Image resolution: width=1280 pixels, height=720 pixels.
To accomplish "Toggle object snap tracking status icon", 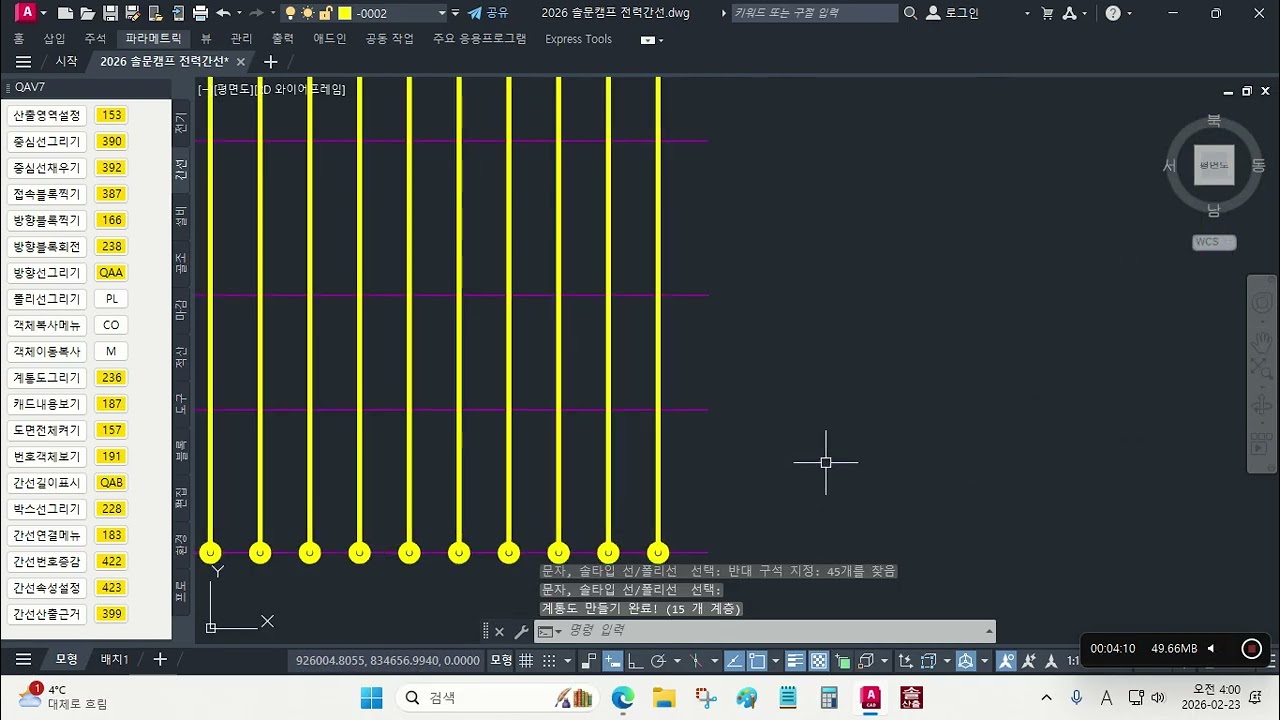I will click(x=734, y=661).
